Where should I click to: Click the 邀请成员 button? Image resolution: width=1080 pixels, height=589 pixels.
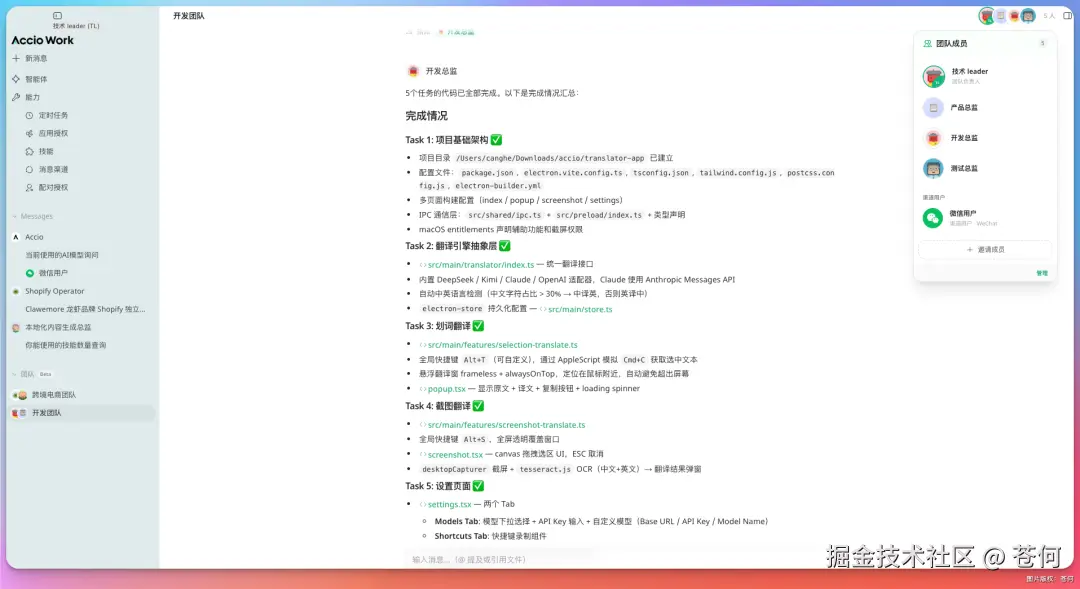[985, 249]
